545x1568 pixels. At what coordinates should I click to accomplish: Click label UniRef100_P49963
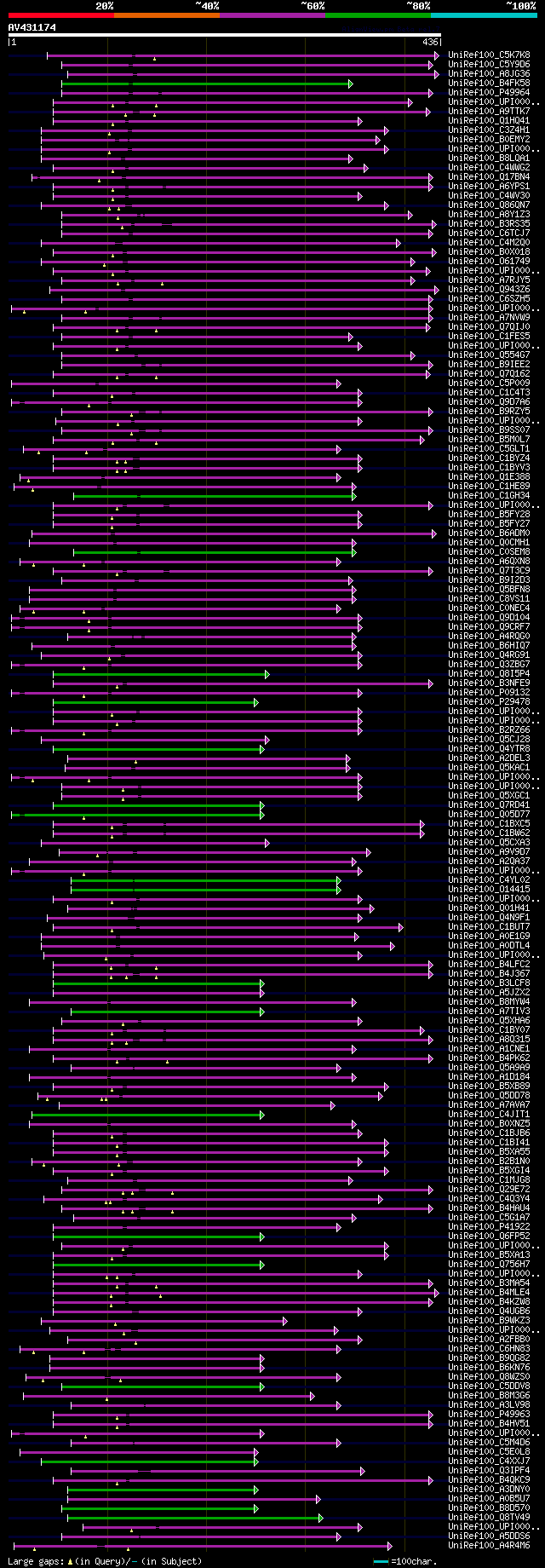[x=489, y=1414]
